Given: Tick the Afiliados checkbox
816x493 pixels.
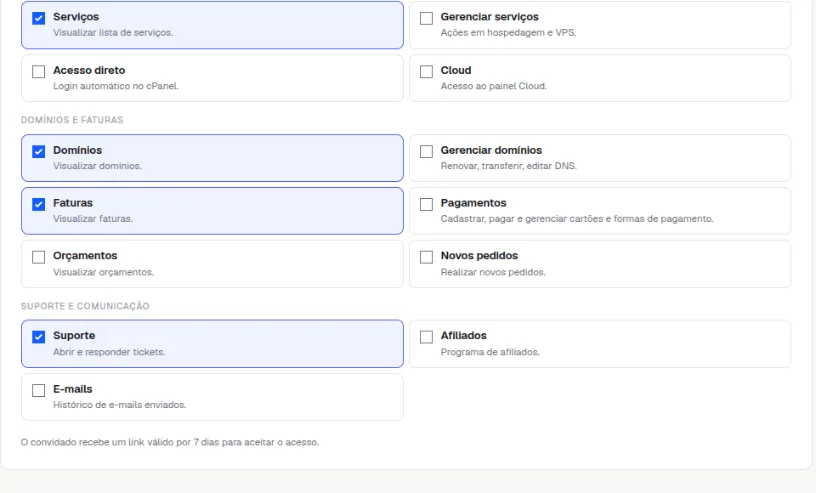Looking at the screenshot, I should 426,337.
